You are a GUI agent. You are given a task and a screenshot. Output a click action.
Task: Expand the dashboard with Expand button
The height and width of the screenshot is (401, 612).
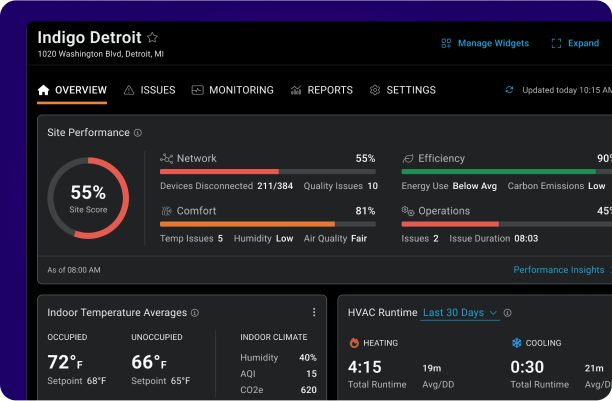(x=575, y=44)
